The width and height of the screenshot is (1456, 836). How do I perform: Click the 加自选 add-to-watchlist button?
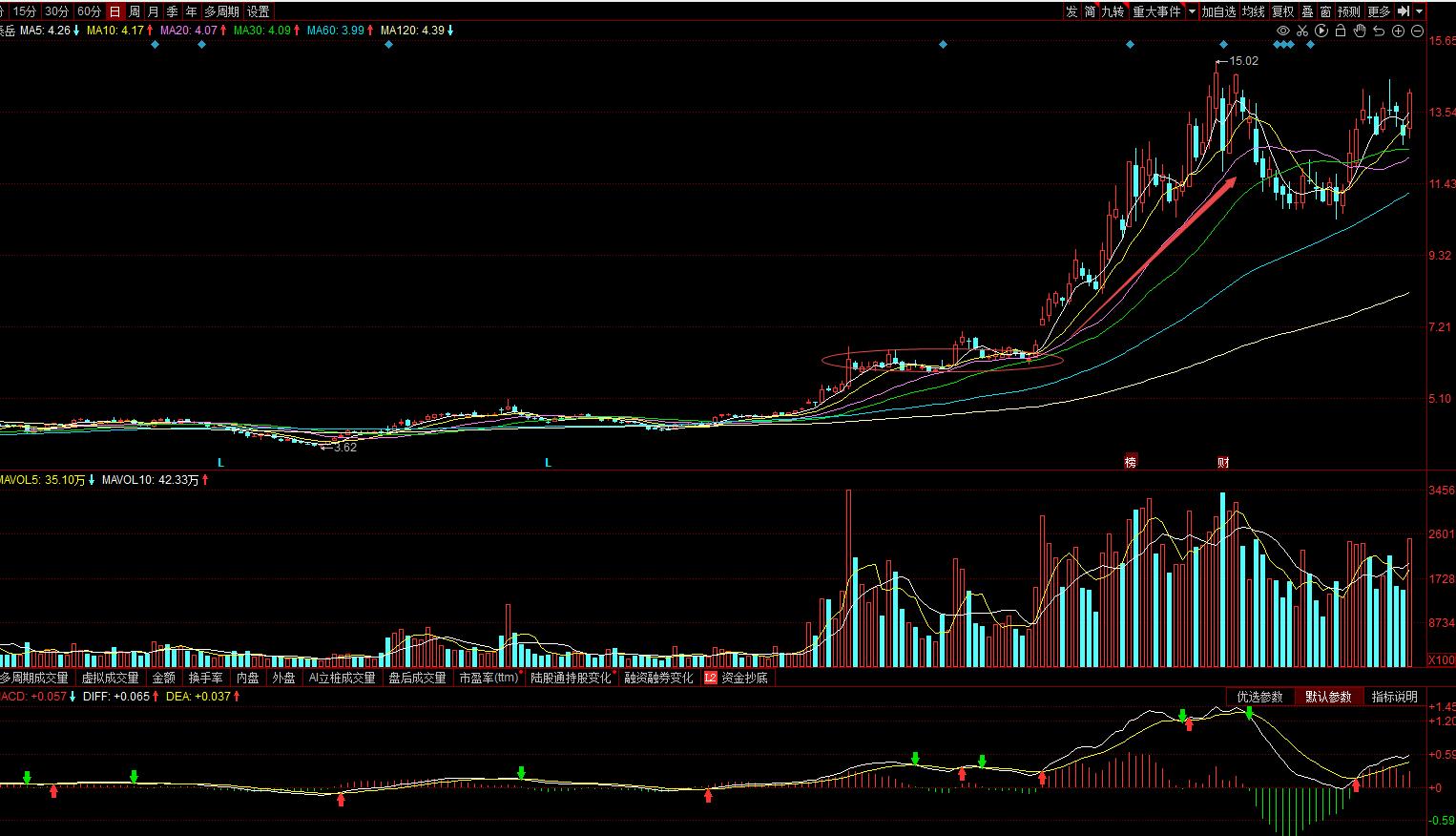(x=1218, y=11)
